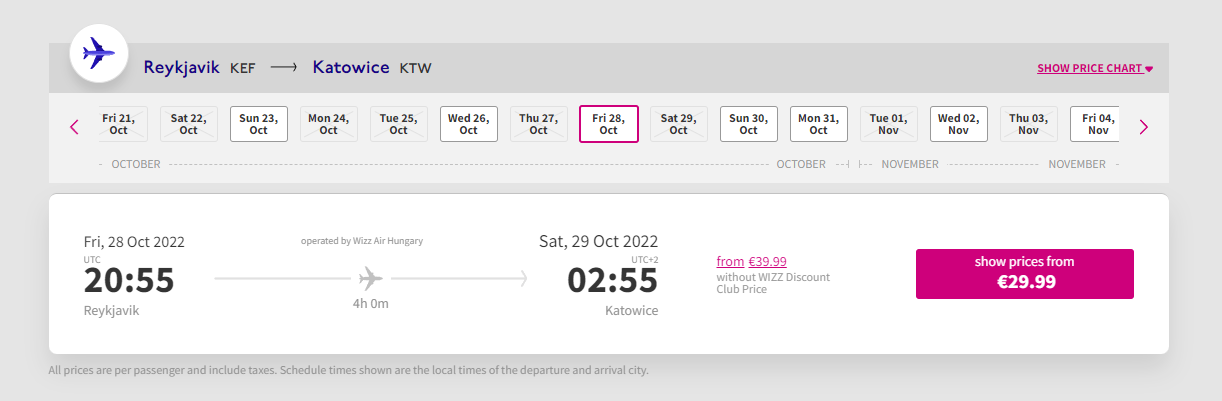
Task: Choose Mon 31, Oct date tab
Action: pos(819,124)
